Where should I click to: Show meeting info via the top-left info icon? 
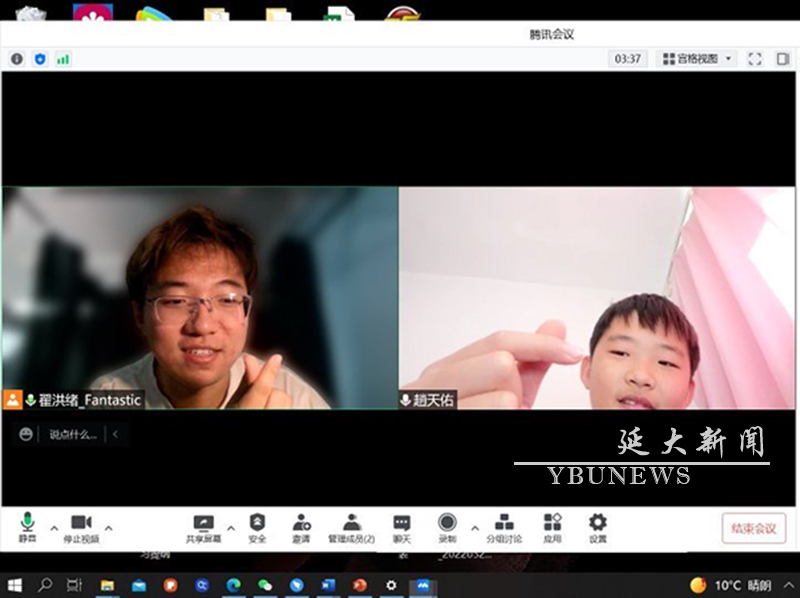click(x=17, y=59)
